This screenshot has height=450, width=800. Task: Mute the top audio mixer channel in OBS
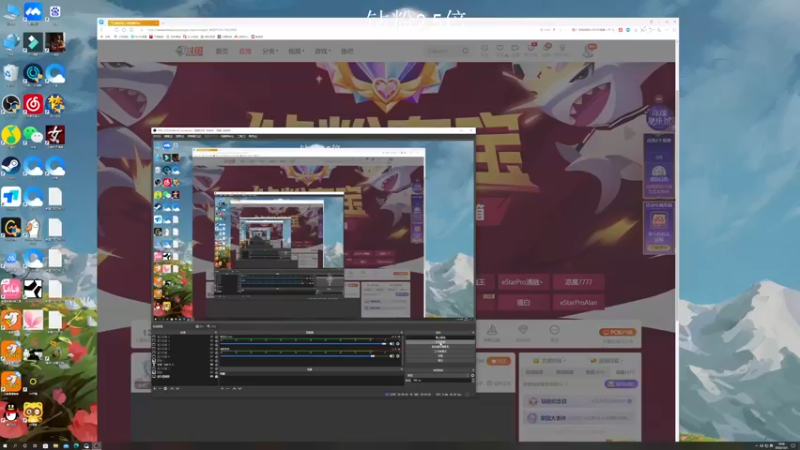point(392,344)
